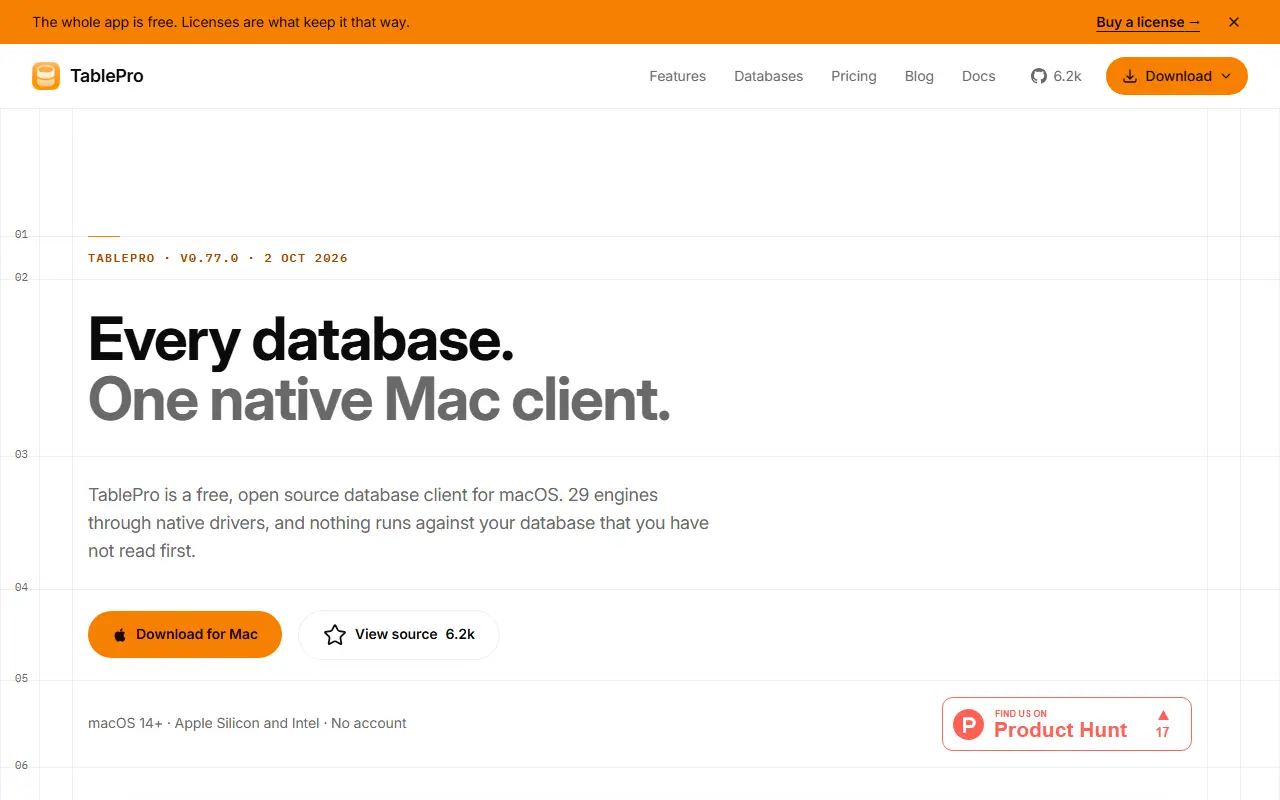Click the View source 6.2k button
The width and height of the screenshot is (1280, 800).
coord(399,635)
